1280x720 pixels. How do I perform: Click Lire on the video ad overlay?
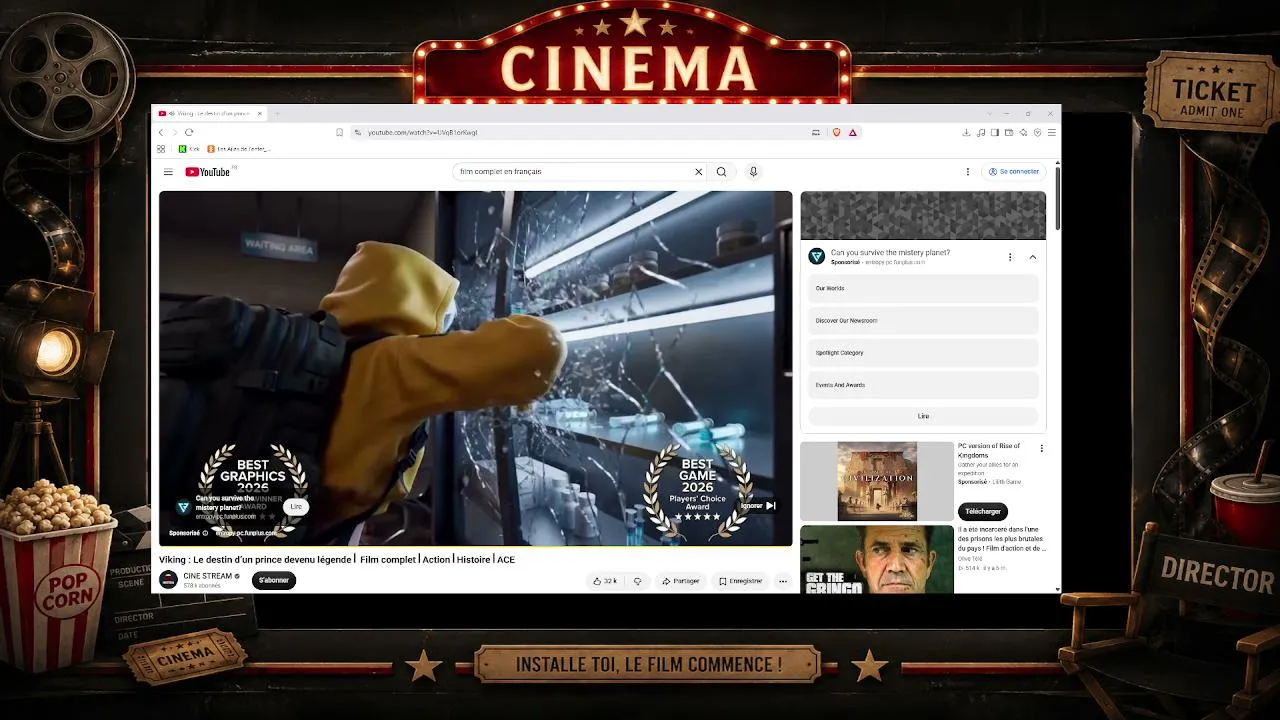coord(296,507)
